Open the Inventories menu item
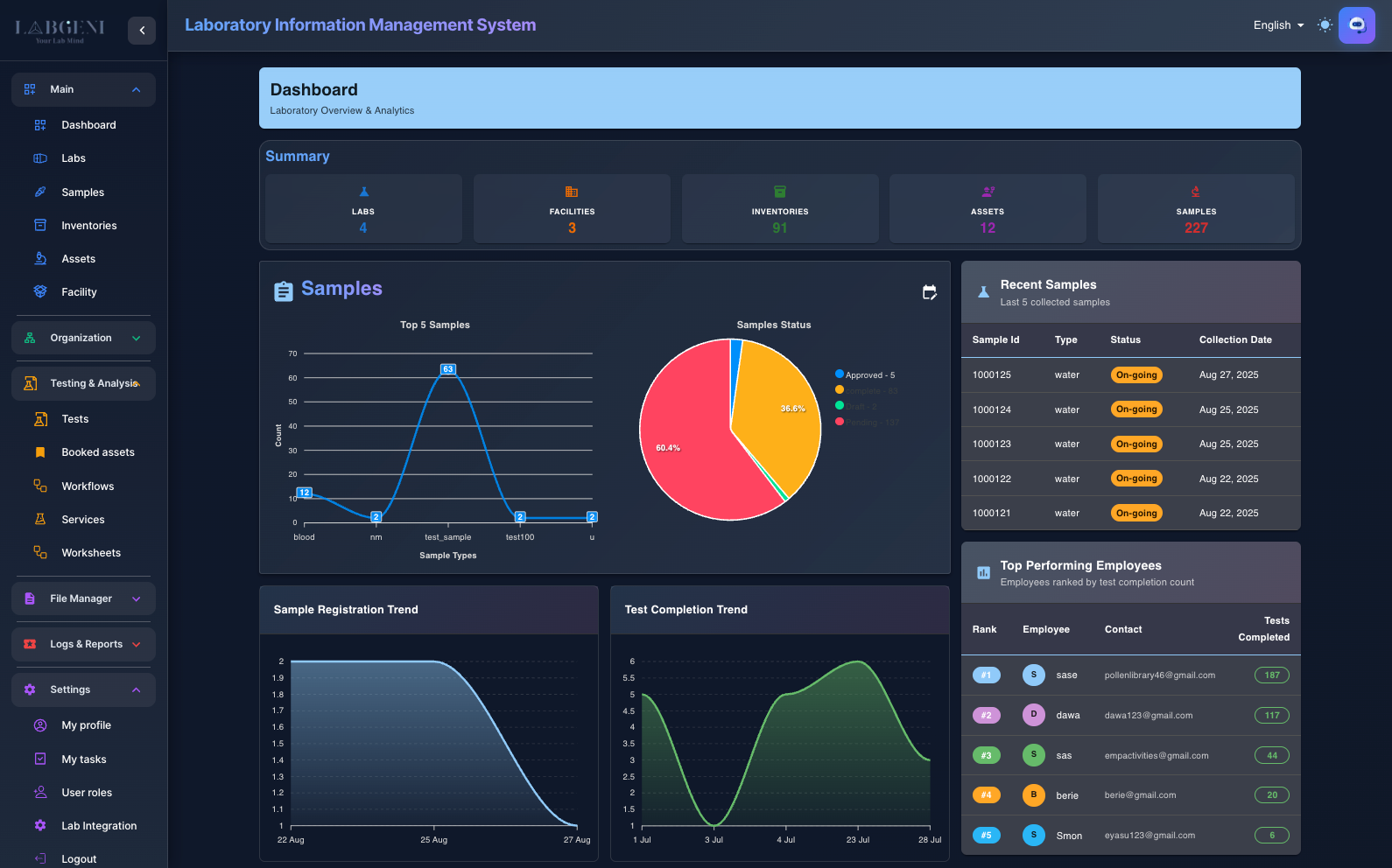Screen dimensions: 1392x868 point(88,225)
